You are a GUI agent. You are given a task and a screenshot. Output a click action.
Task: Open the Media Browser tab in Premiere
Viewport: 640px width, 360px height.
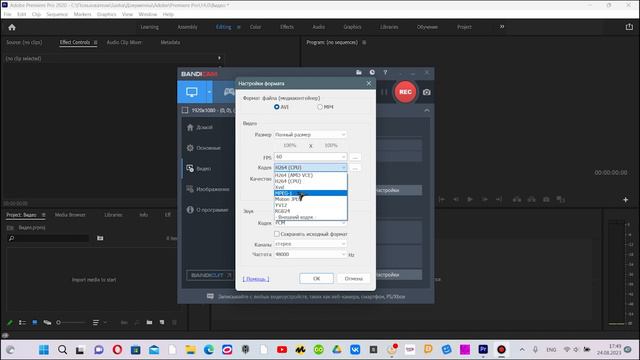tap(70, 215)
